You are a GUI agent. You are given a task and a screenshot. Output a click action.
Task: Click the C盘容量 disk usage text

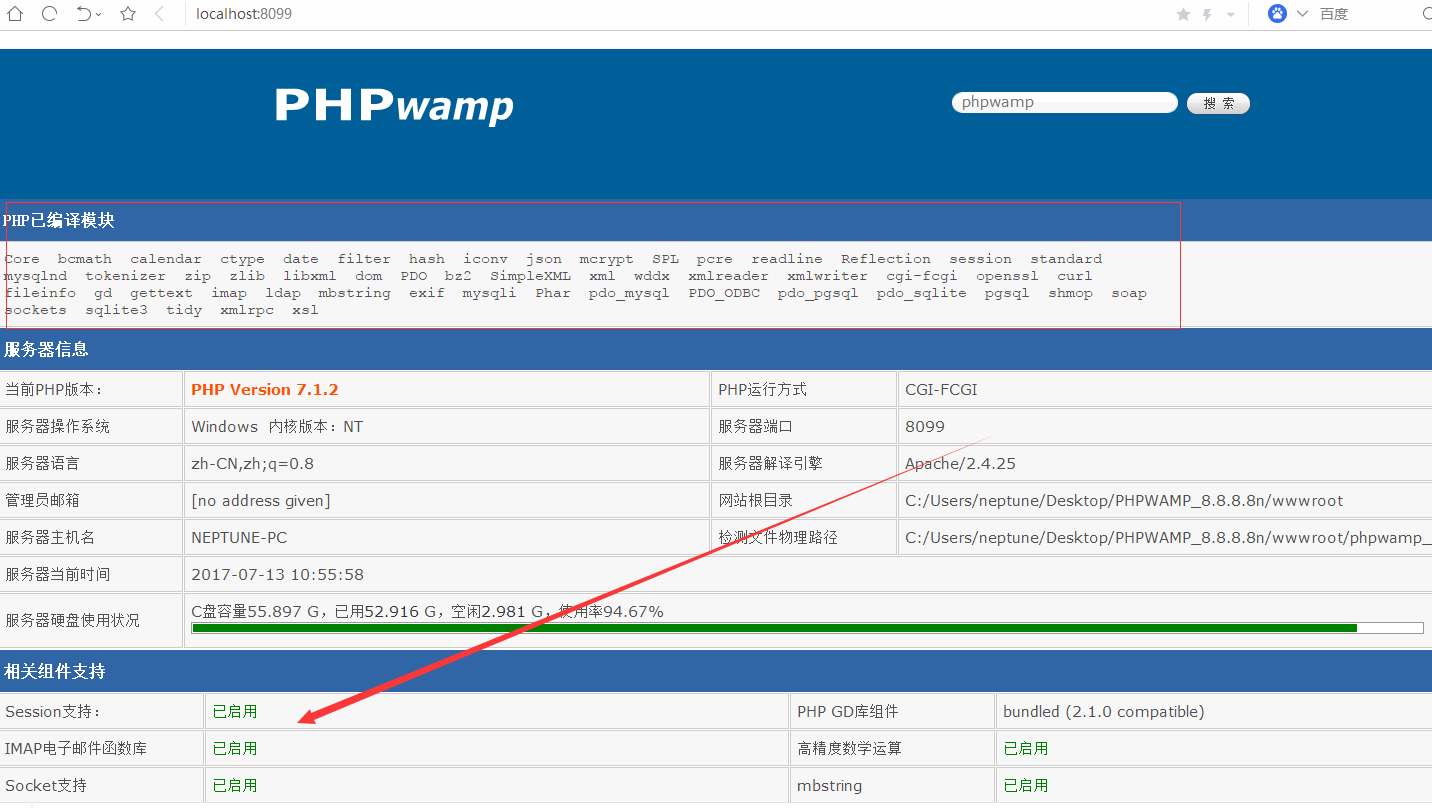[427, 611]
